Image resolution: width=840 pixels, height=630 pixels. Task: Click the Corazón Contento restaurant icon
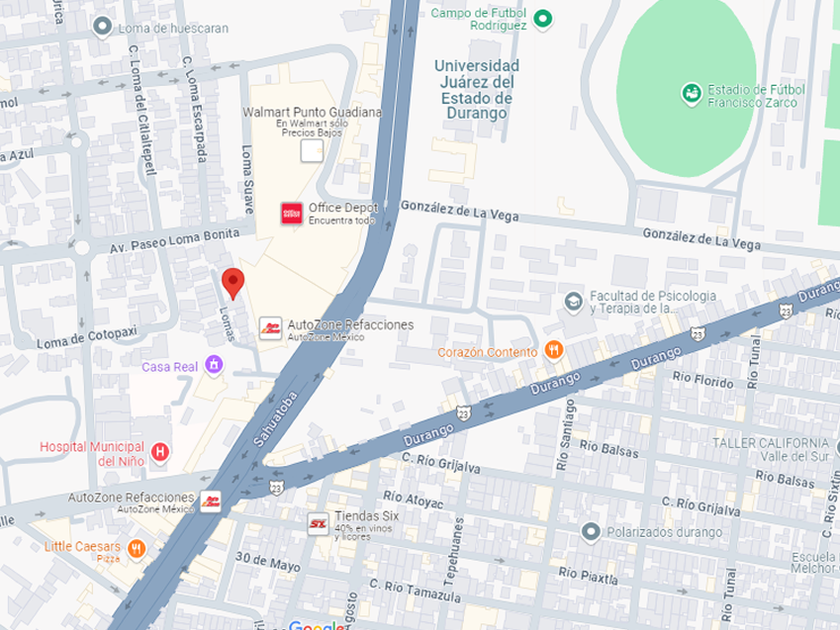click(554, 351)
